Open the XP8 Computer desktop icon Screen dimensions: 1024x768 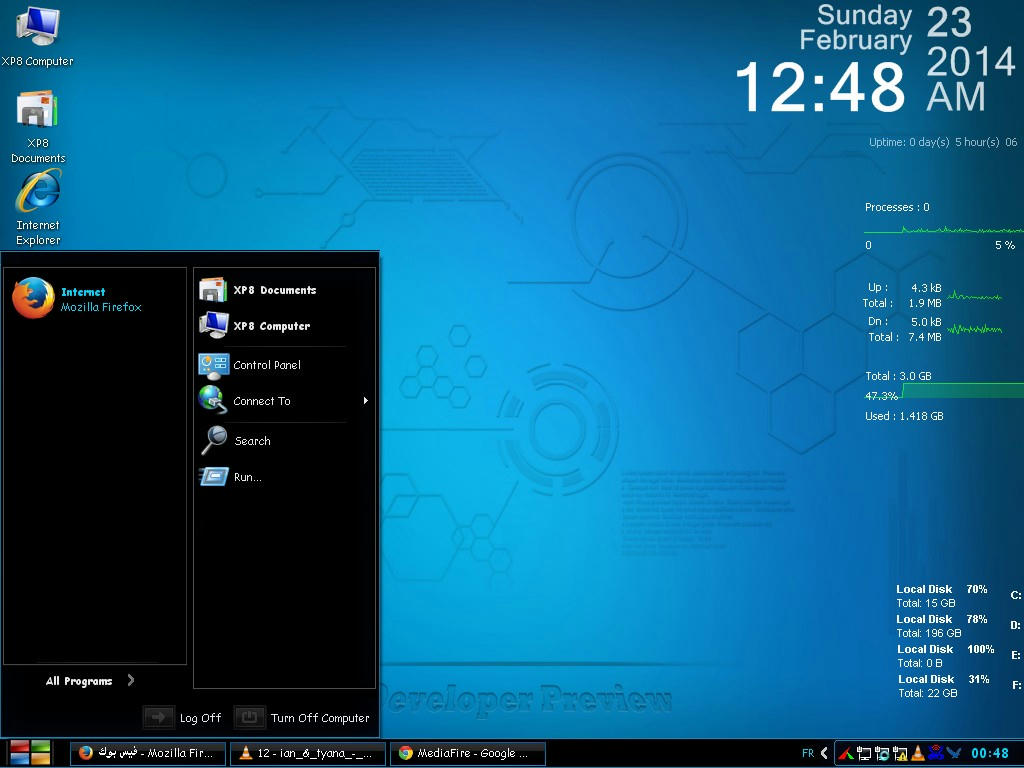tap(37, 36)
